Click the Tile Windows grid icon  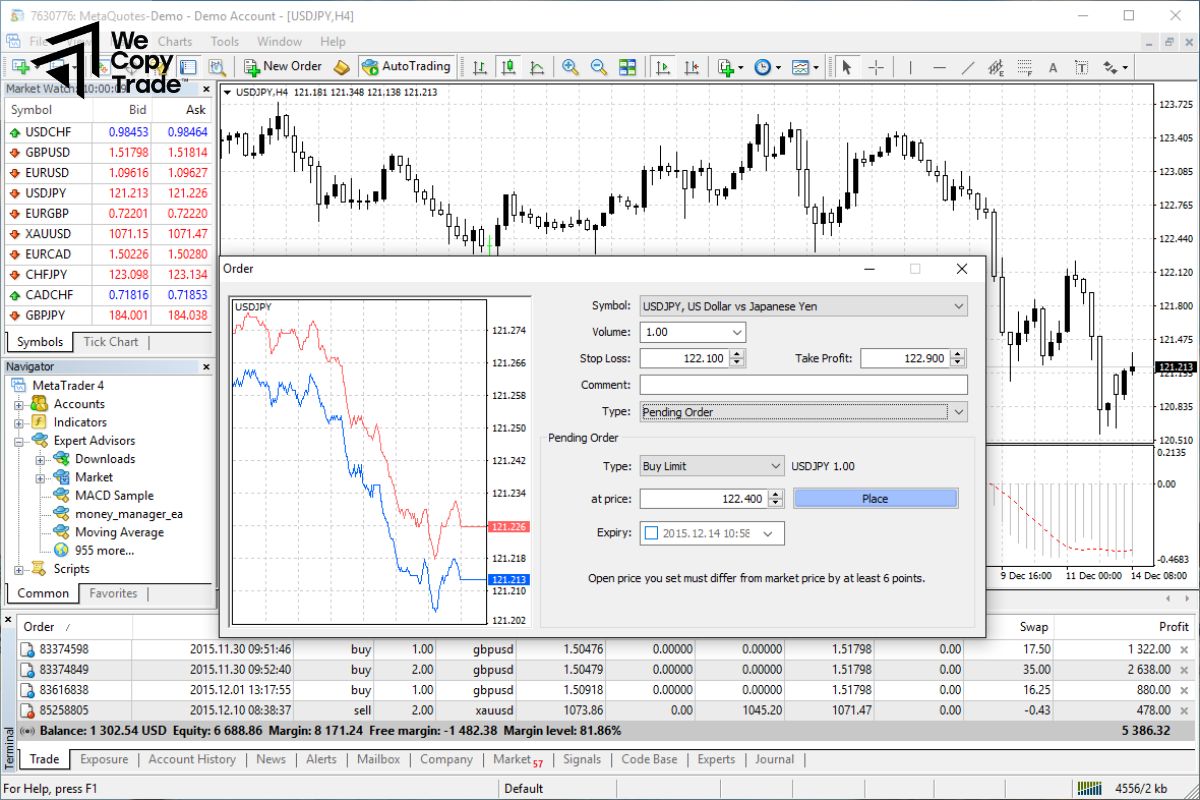[x=628, y=67]
